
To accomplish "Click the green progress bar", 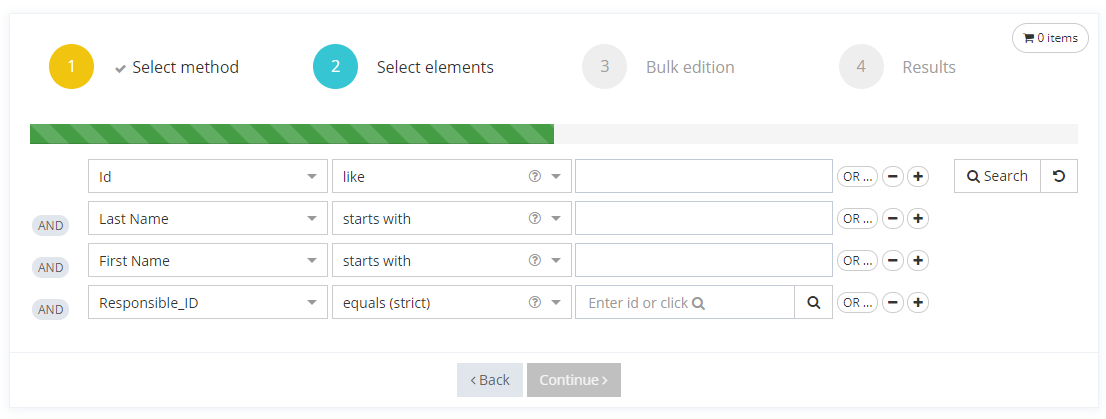I will [x=291, y=134].
